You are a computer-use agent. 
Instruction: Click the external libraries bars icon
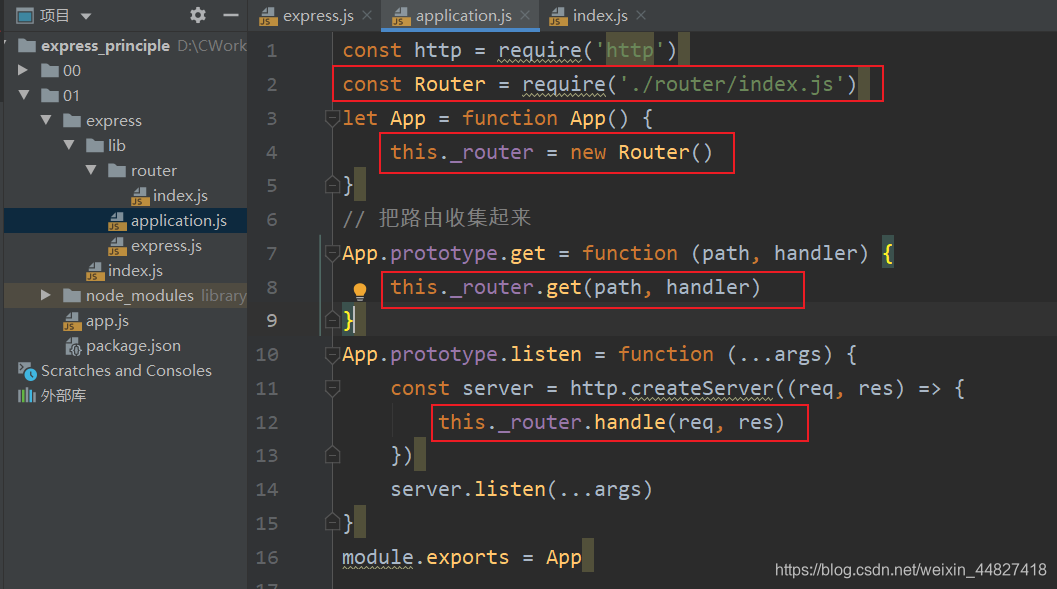(x=26, y=396)
